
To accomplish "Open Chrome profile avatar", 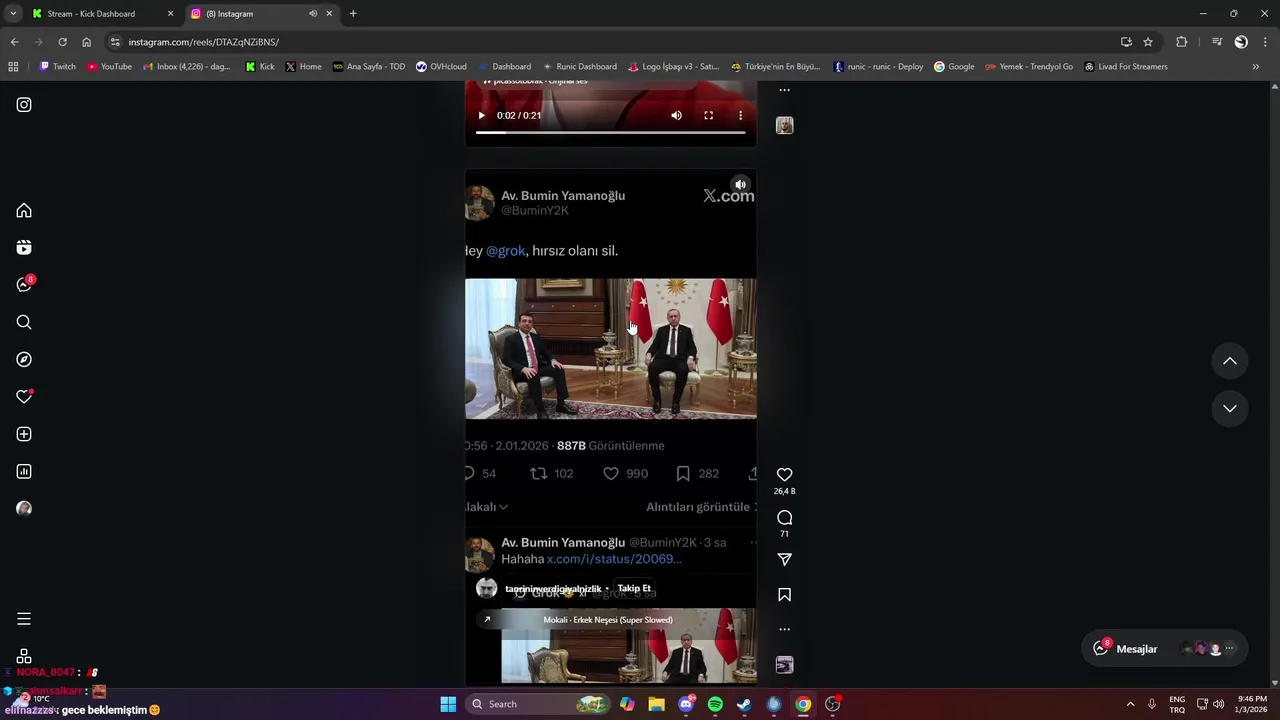I will click(x=1241, y=42).
